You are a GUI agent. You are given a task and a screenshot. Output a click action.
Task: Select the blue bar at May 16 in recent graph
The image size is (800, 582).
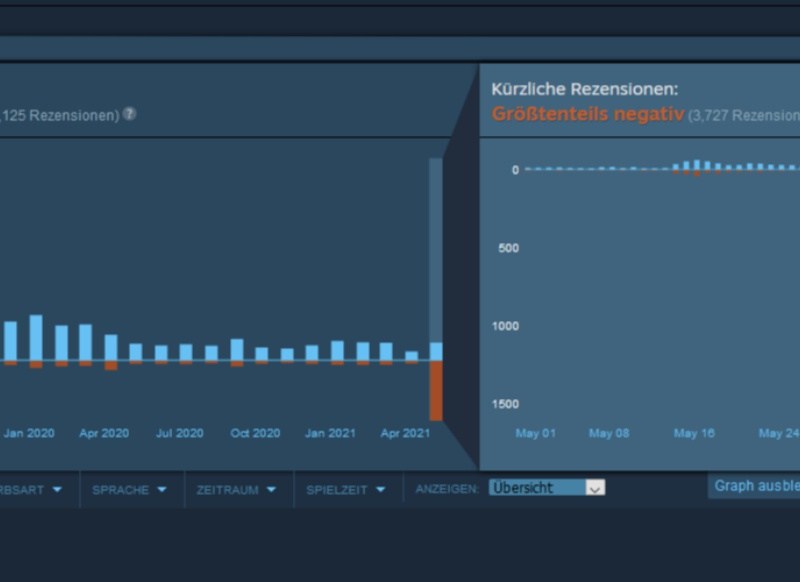(697, 165)
